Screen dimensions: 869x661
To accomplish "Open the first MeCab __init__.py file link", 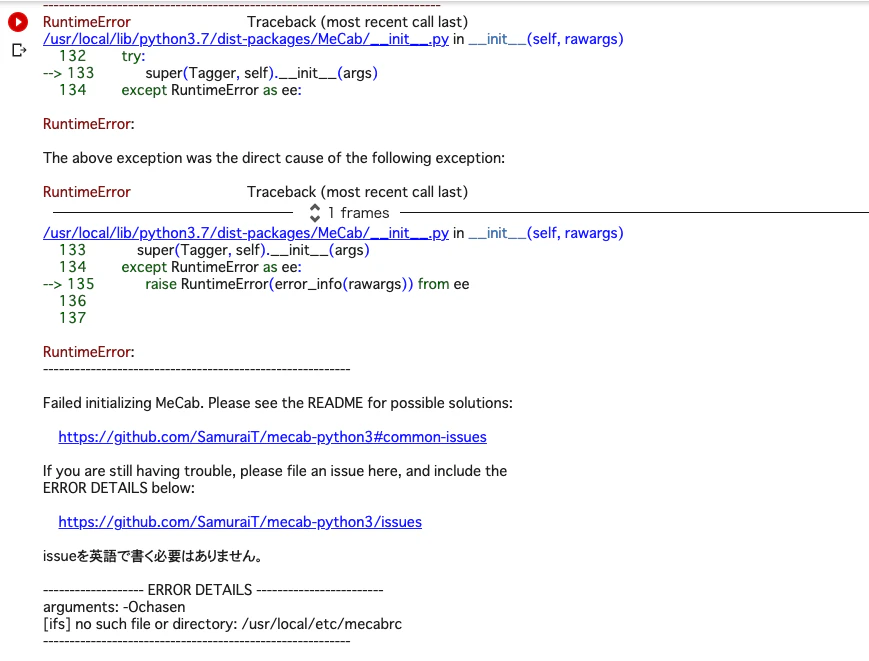I will (x=246, y=39).
